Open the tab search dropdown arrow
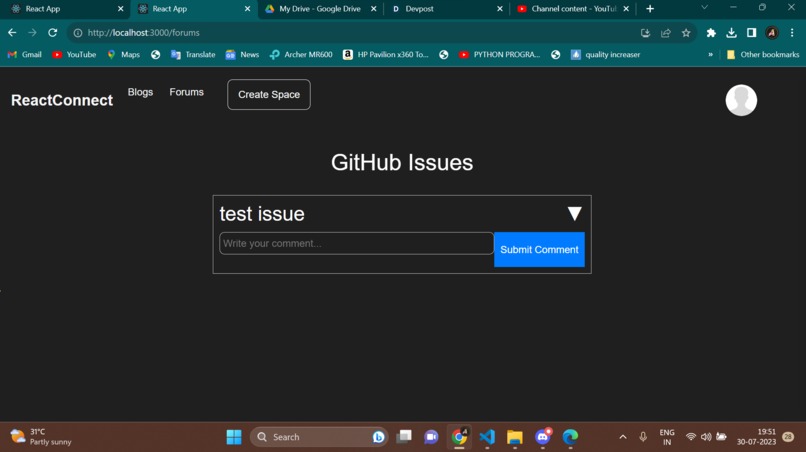This screenshot has width=806, height=452. click(704, 7)
